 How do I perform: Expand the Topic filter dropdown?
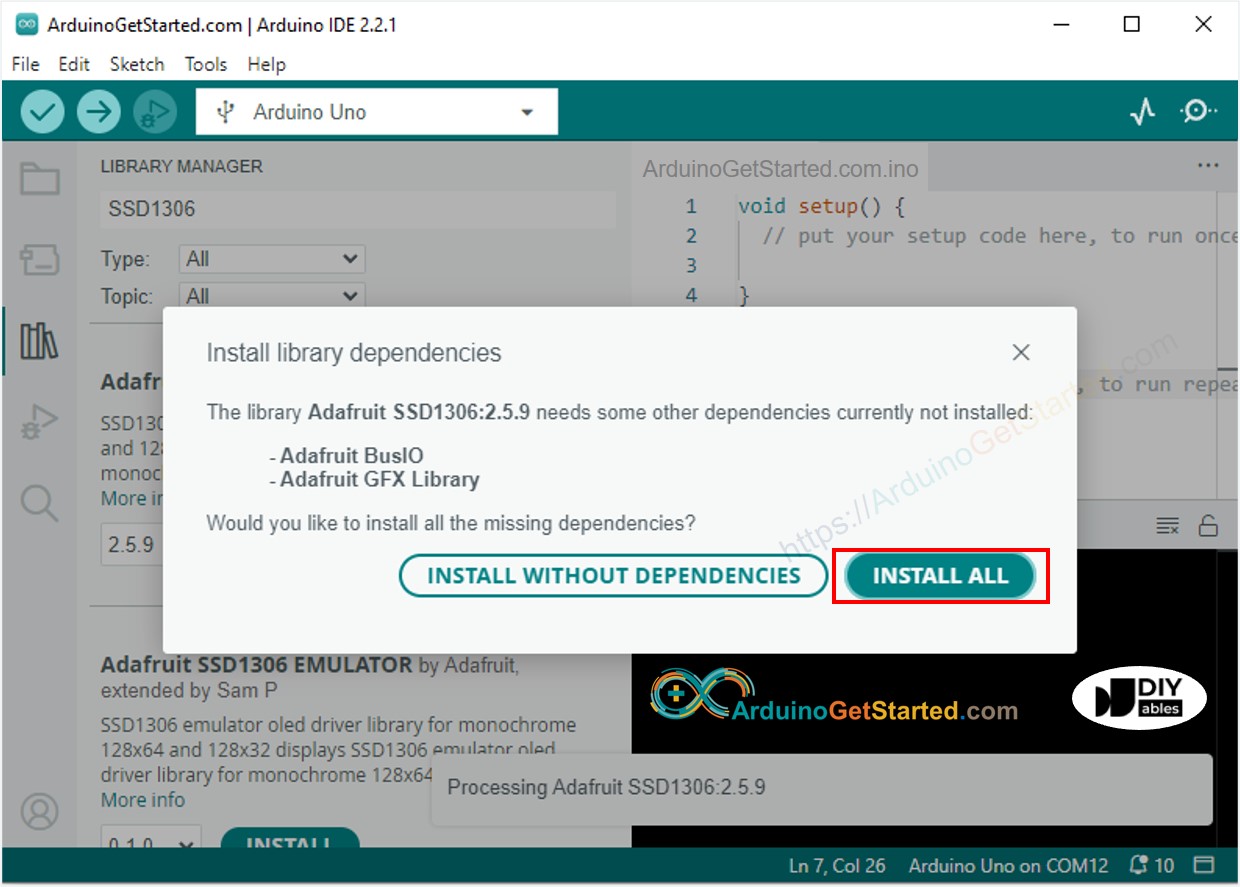pos(270,295)
